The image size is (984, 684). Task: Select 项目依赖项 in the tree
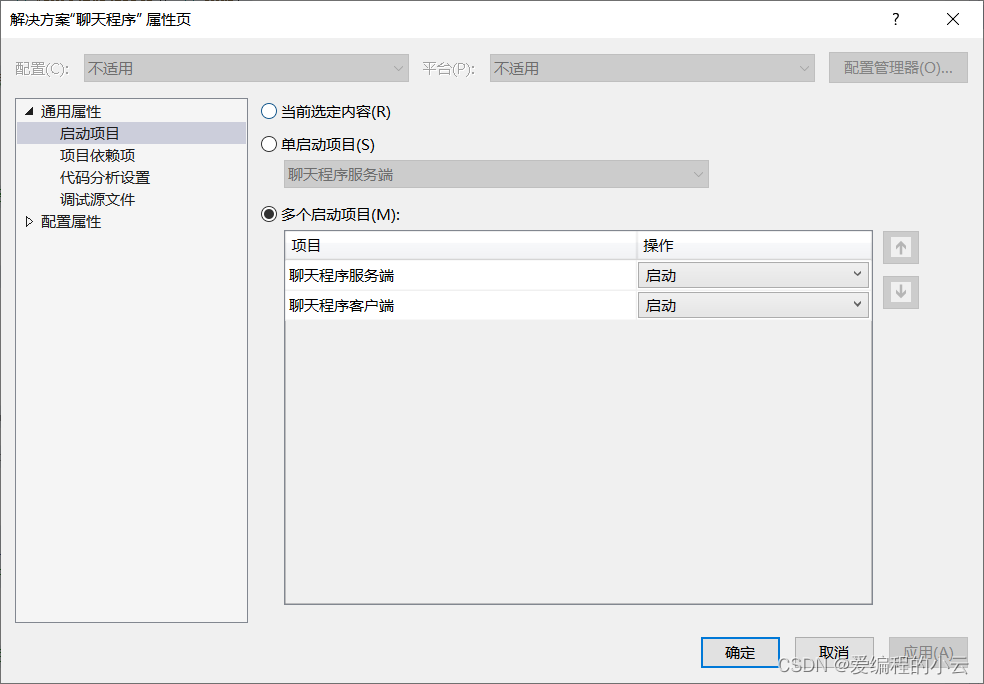[x=97, y=156]
